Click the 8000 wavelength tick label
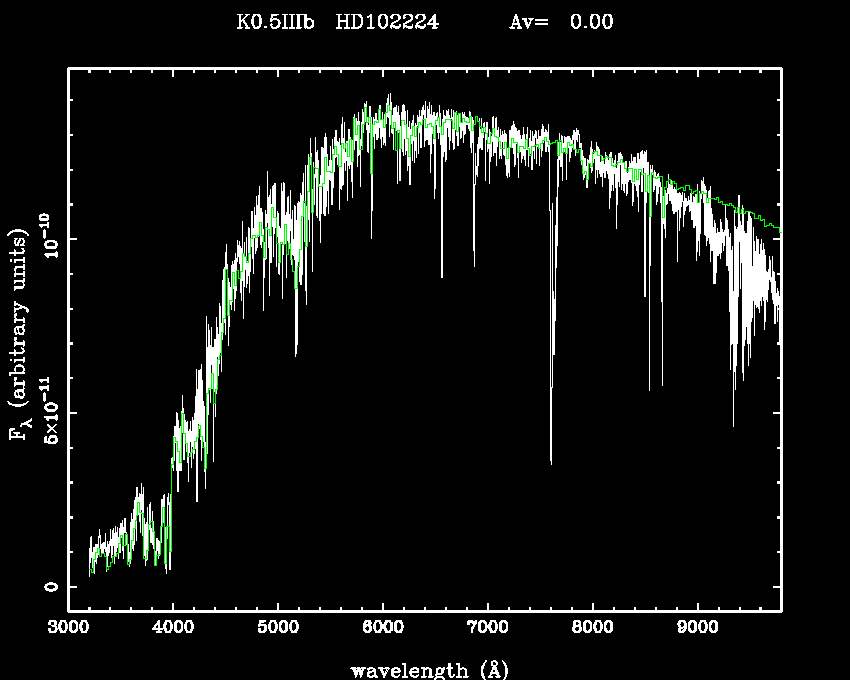Viewport: 850px width, 680px height. 593,629
